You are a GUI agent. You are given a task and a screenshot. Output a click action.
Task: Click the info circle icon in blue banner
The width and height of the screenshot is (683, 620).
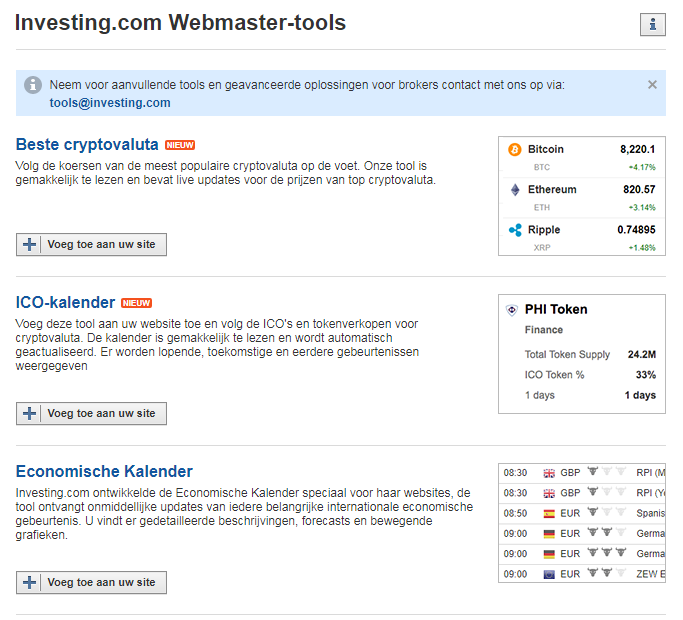tap(33, 85)
